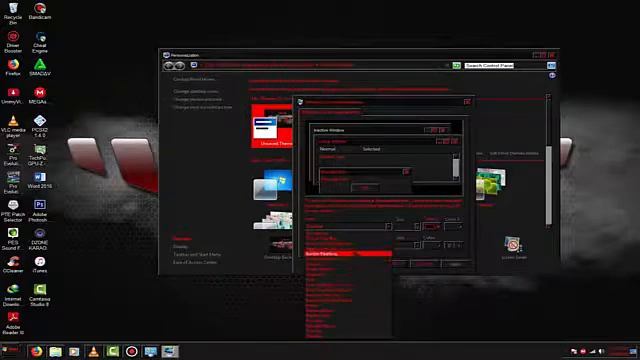
Task: Open Firefox from the taskbar
Action: pos(36,351)
